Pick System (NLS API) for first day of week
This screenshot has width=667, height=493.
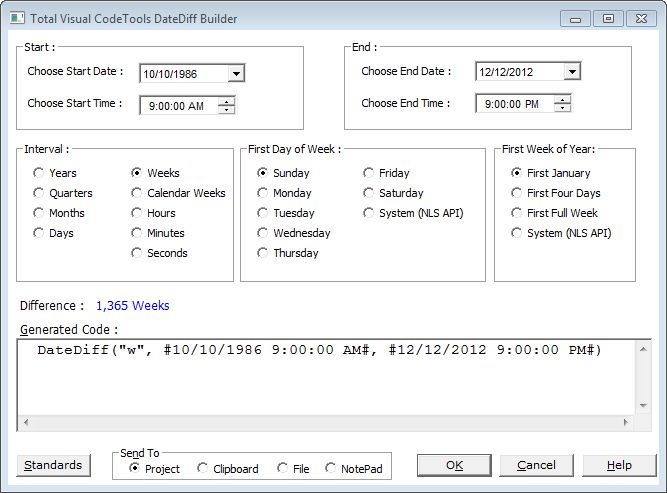click(413, 213)
